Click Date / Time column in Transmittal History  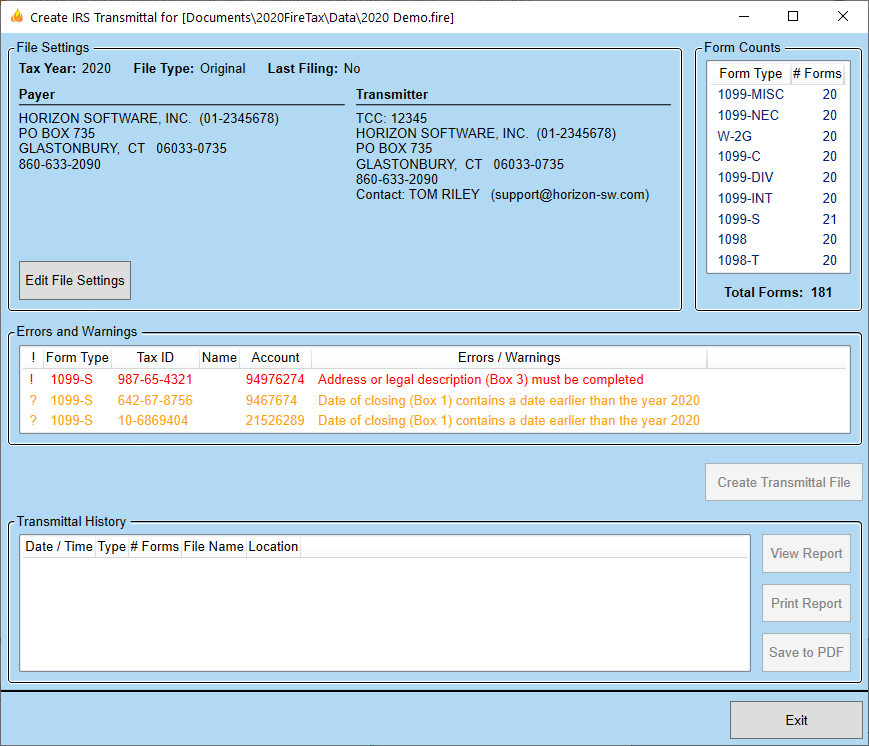tap(59, 546)
